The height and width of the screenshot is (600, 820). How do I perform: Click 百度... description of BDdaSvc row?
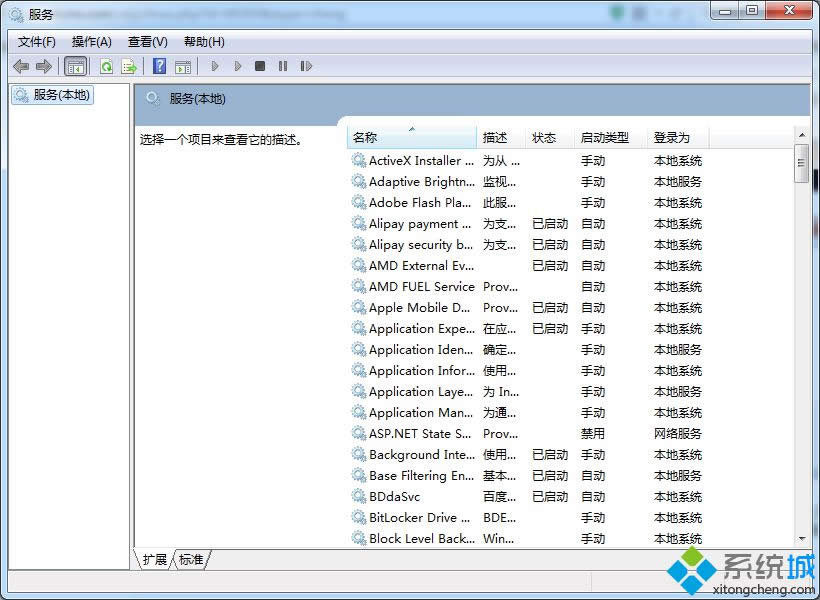(x=499, y=496)
